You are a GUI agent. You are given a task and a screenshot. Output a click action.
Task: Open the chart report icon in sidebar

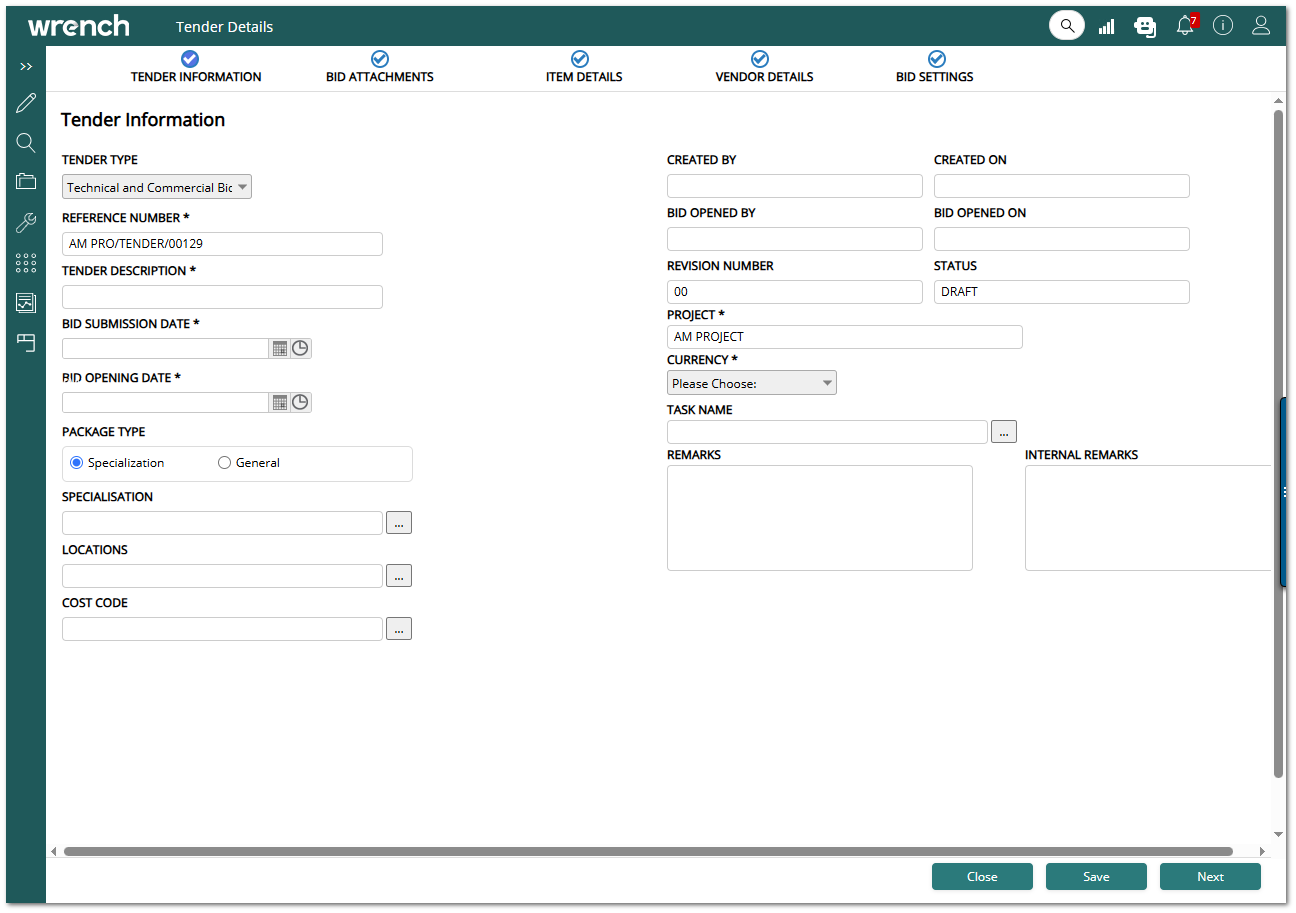(26, 303)
